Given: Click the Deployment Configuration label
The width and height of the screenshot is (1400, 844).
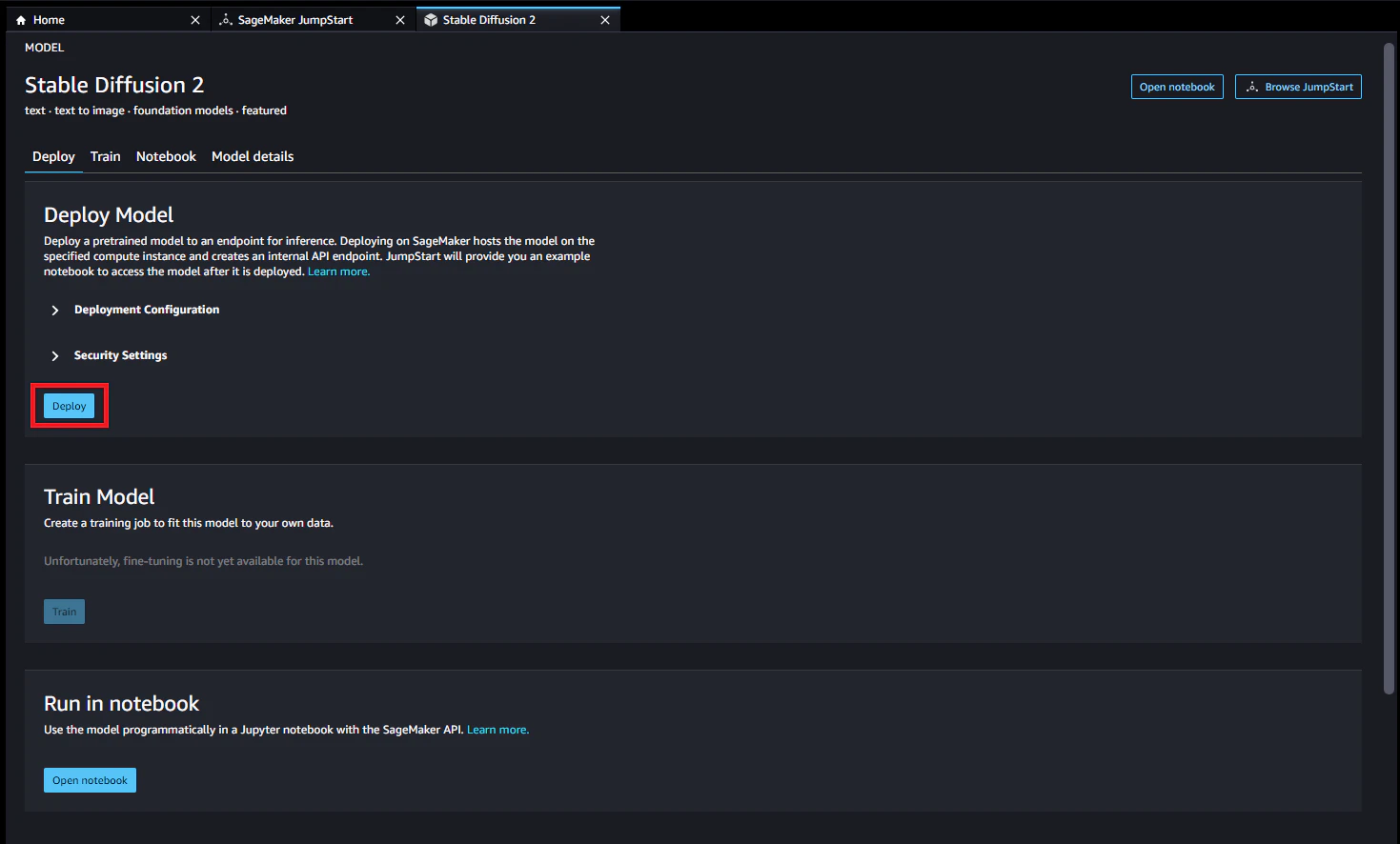Looking at the screenshot, I should 147,310.
